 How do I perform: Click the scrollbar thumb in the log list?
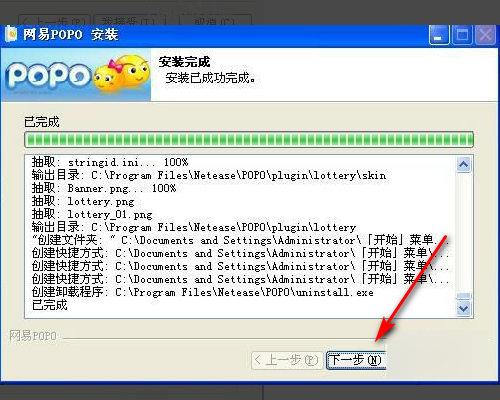pos(464,296)
